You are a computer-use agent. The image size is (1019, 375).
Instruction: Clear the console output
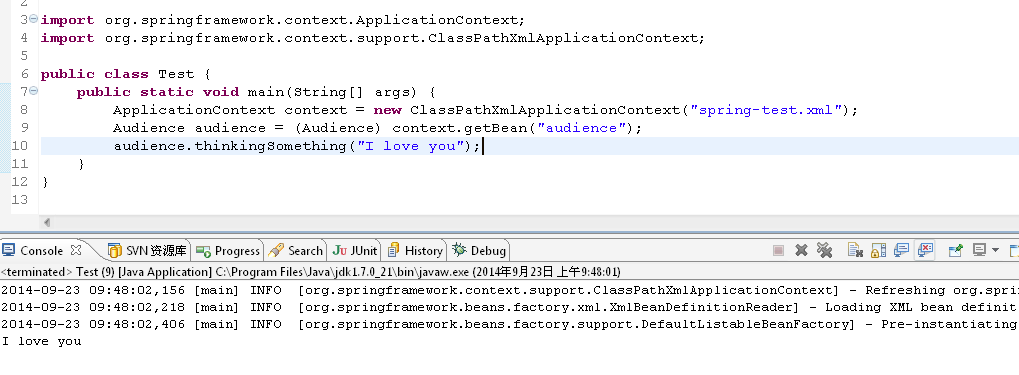tap(855, 250)
